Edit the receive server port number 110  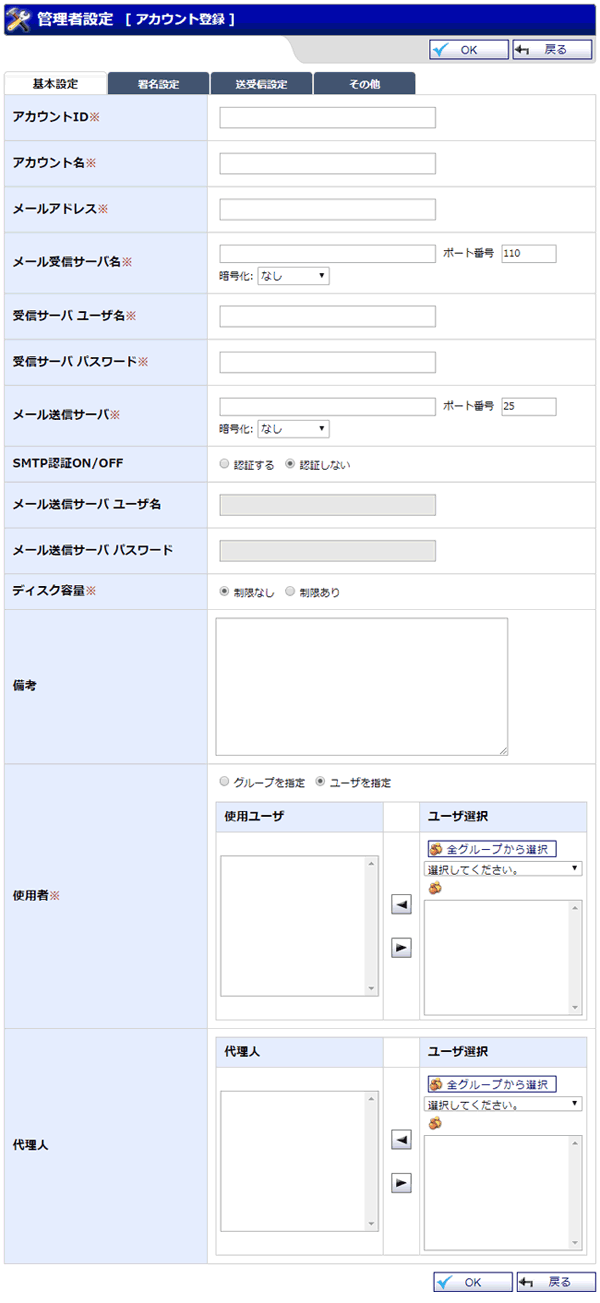[x=528, y=253]
